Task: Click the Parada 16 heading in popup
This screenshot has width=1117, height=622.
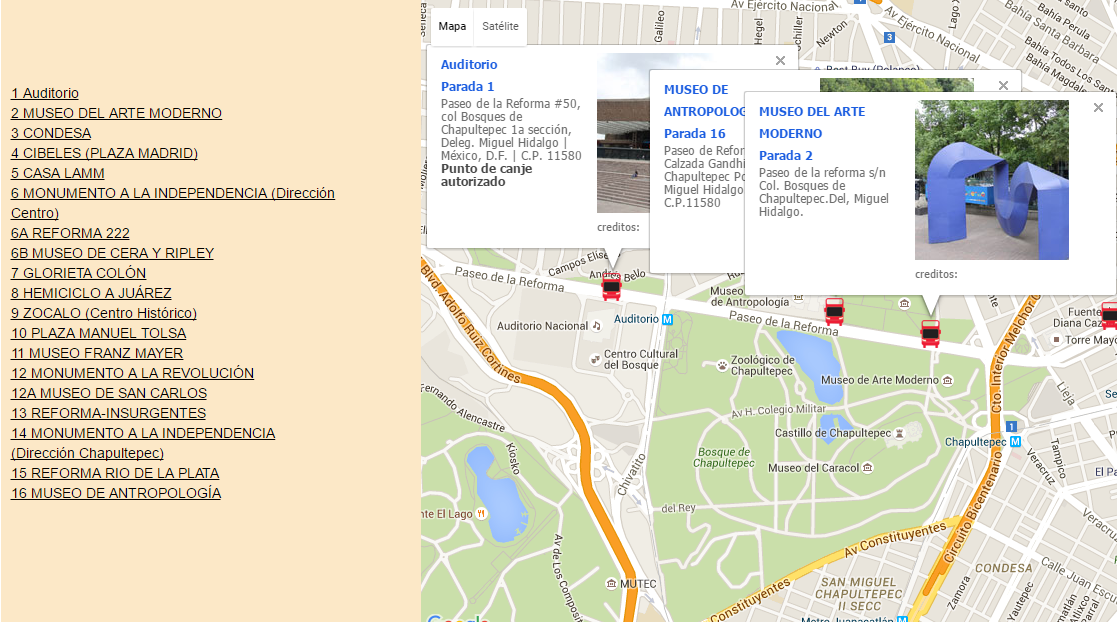Action: [695, 133]
